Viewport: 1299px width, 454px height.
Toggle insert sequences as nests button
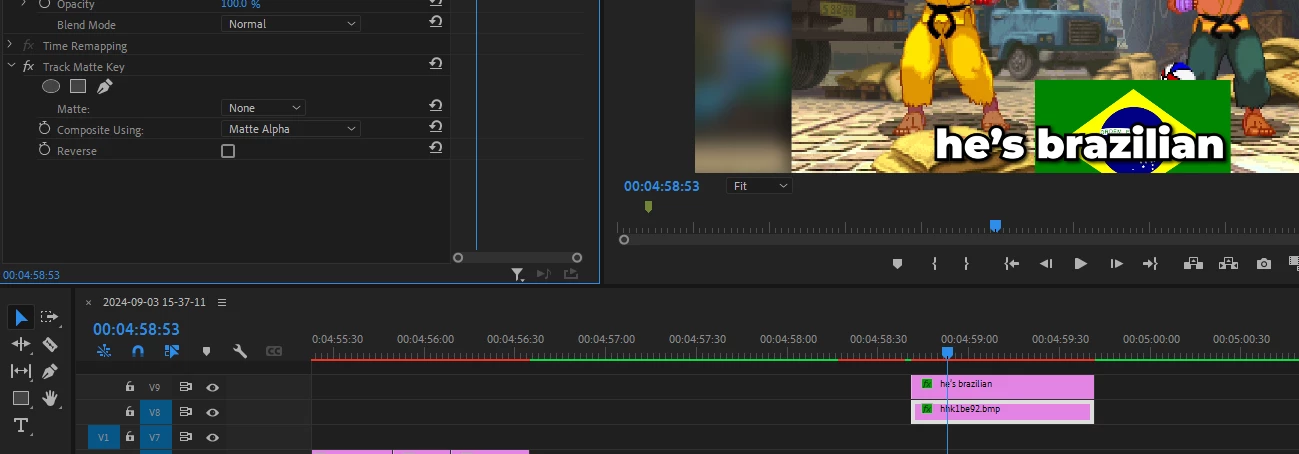104,351
